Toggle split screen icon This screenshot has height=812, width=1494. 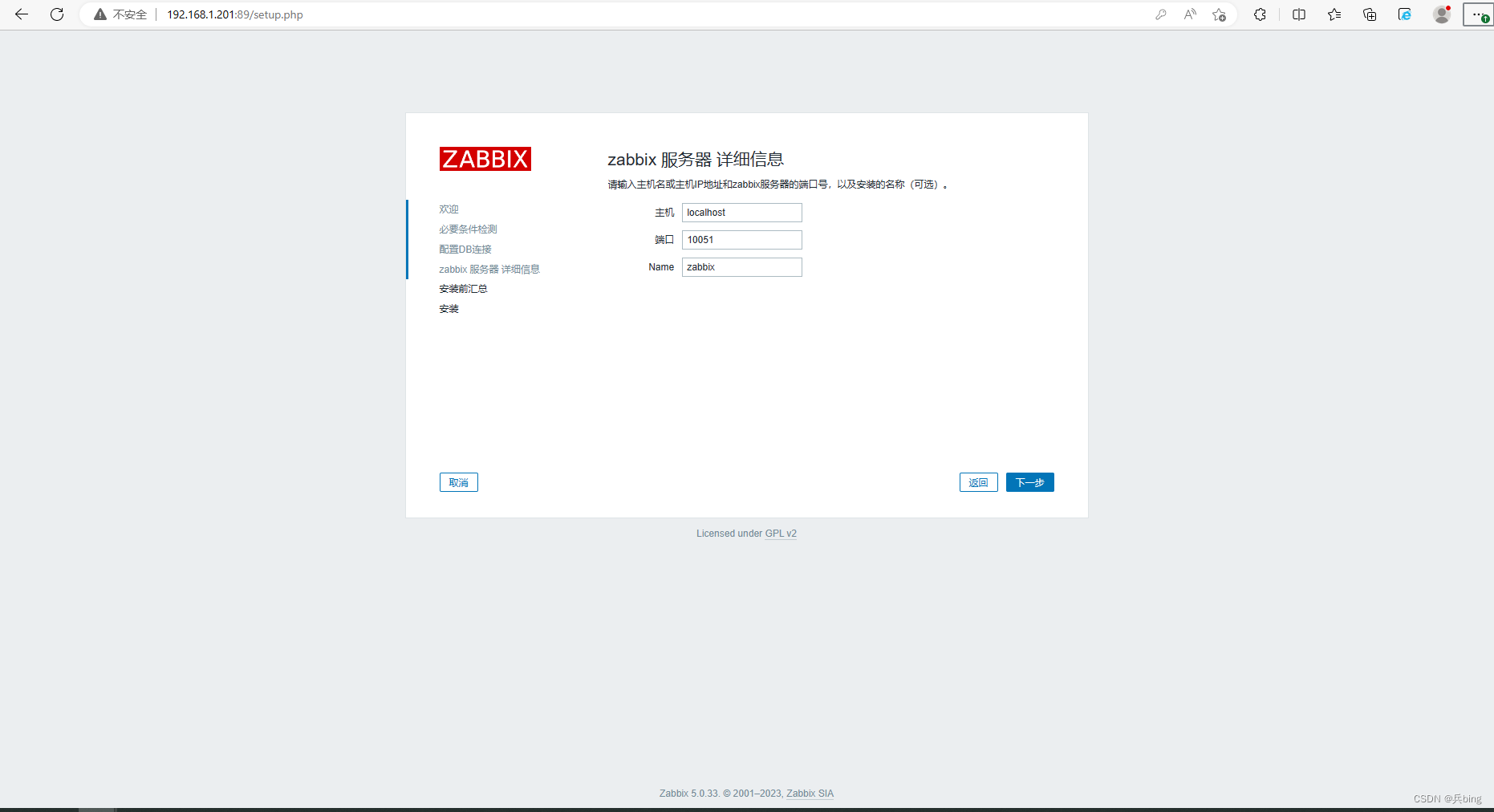(x=1299, y=14)
